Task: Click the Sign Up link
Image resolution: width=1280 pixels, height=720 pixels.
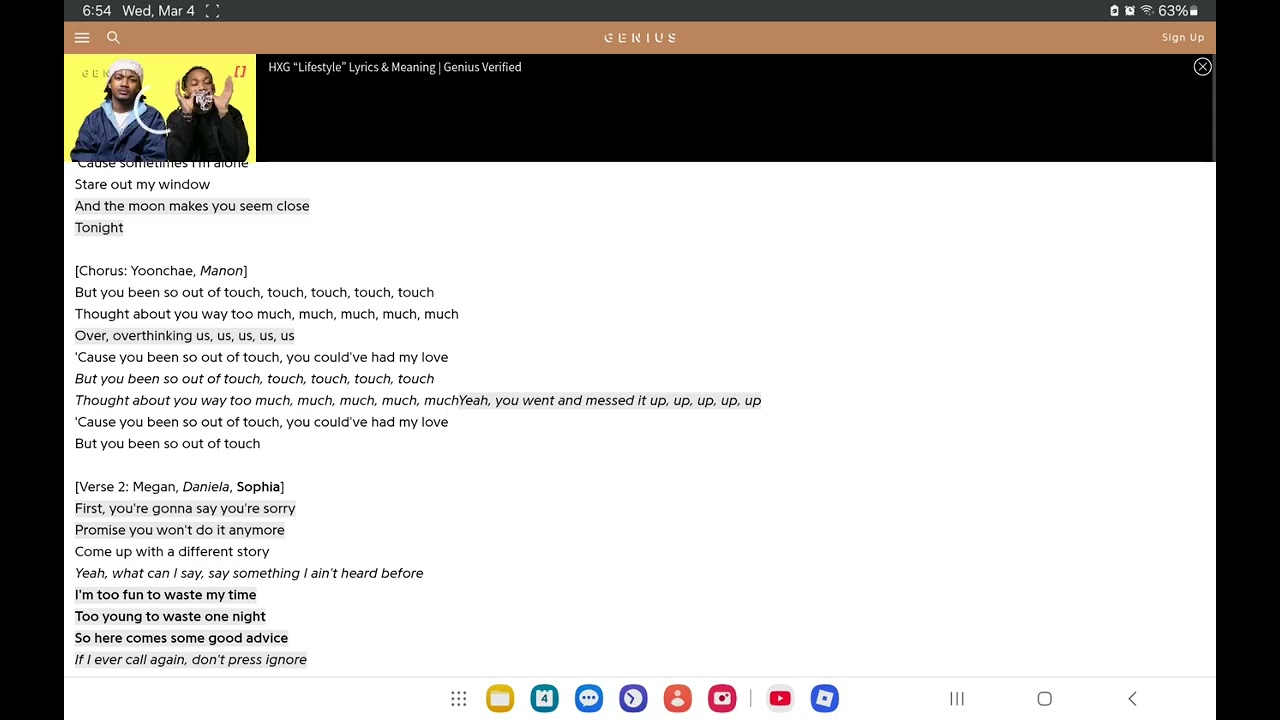Action: pos(1183,38)
